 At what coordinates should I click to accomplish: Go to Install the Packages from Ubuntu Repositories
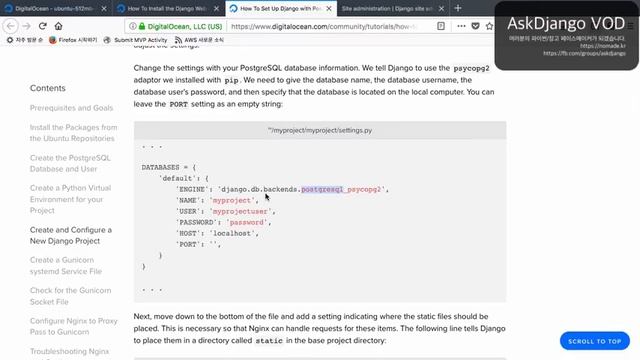[x=73, y=133]
